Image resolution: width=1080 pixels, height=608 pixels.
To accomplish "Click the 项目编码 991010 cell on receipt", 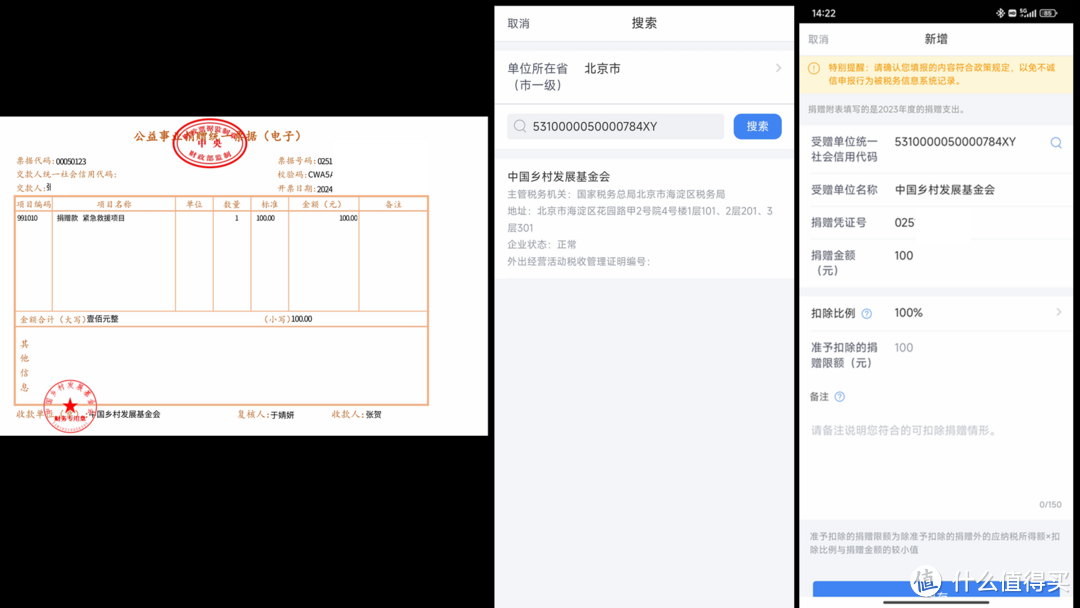I will coord(28,218).
